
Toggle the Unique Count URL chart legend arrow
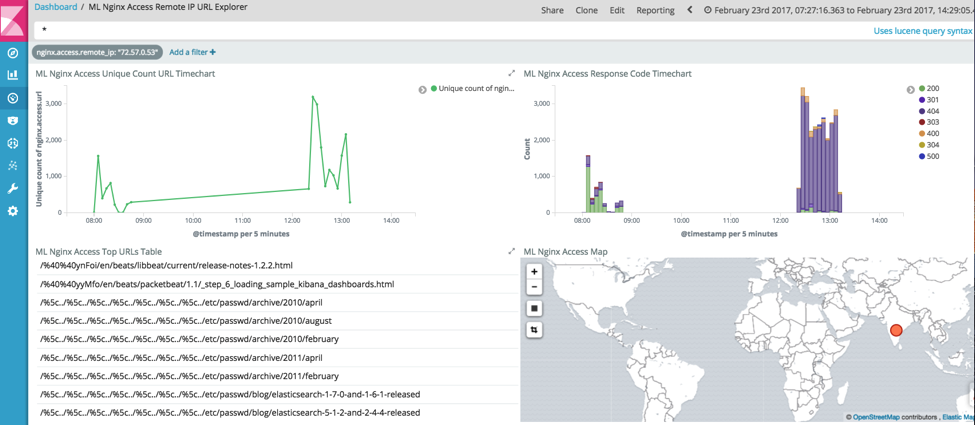[423, 90]
